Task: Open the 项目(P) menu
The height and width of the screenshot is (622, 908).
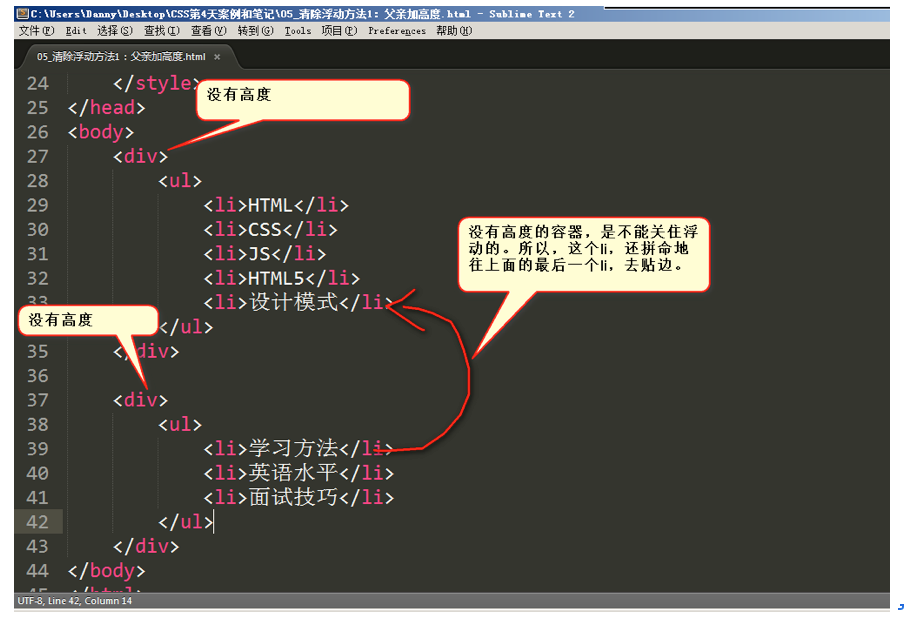Action: click(339, 31)
